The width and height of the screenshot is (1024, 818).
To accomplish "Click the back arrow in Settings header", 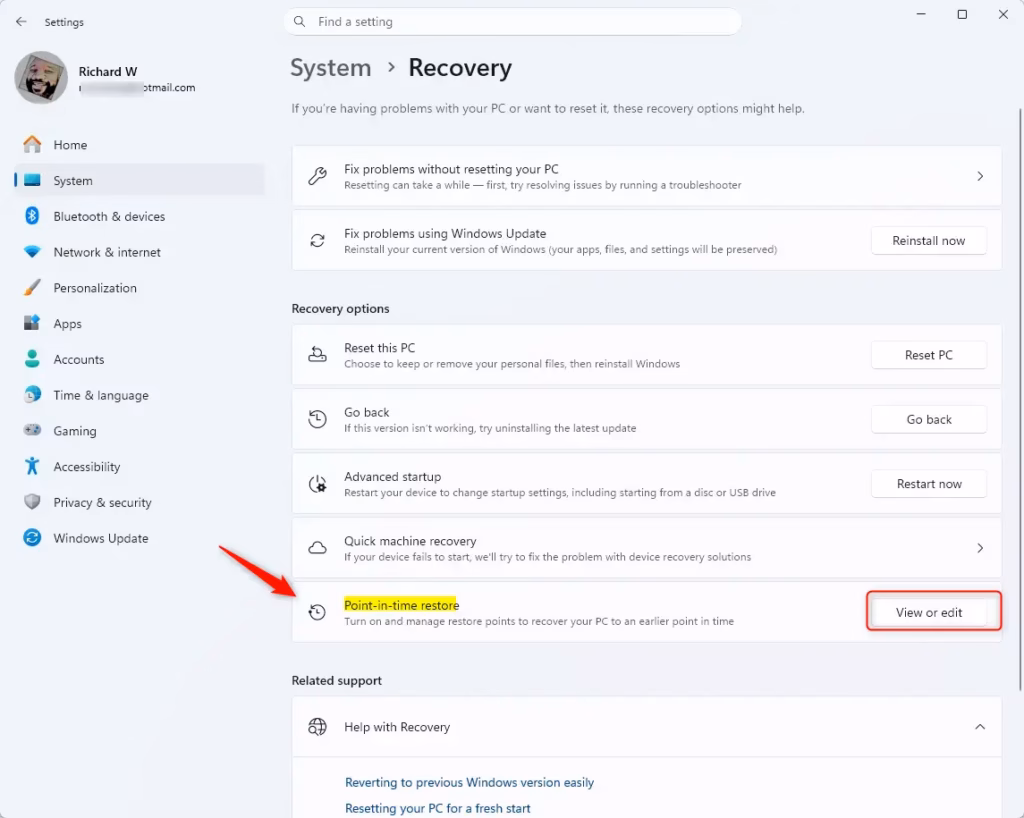I will point(21,22).
